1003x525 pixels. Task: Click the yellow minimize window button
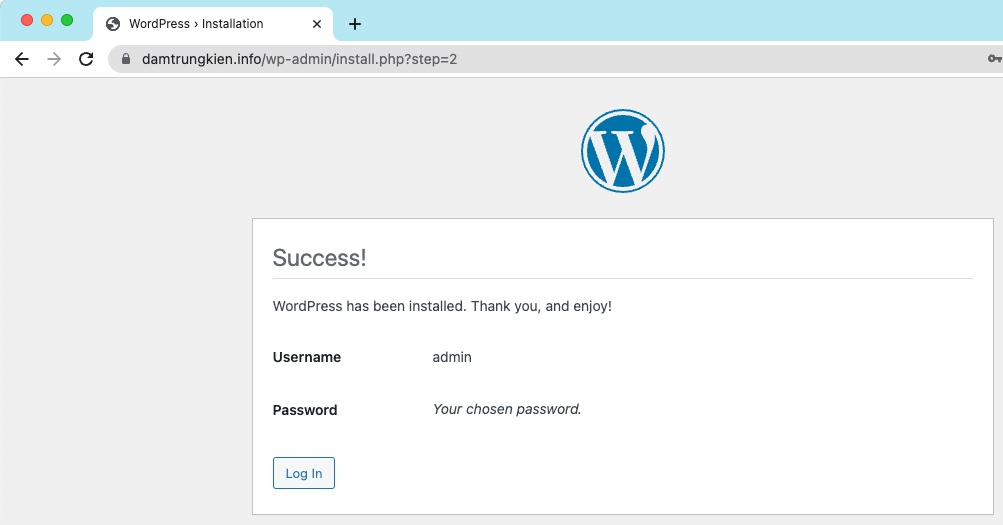[47, 20]
